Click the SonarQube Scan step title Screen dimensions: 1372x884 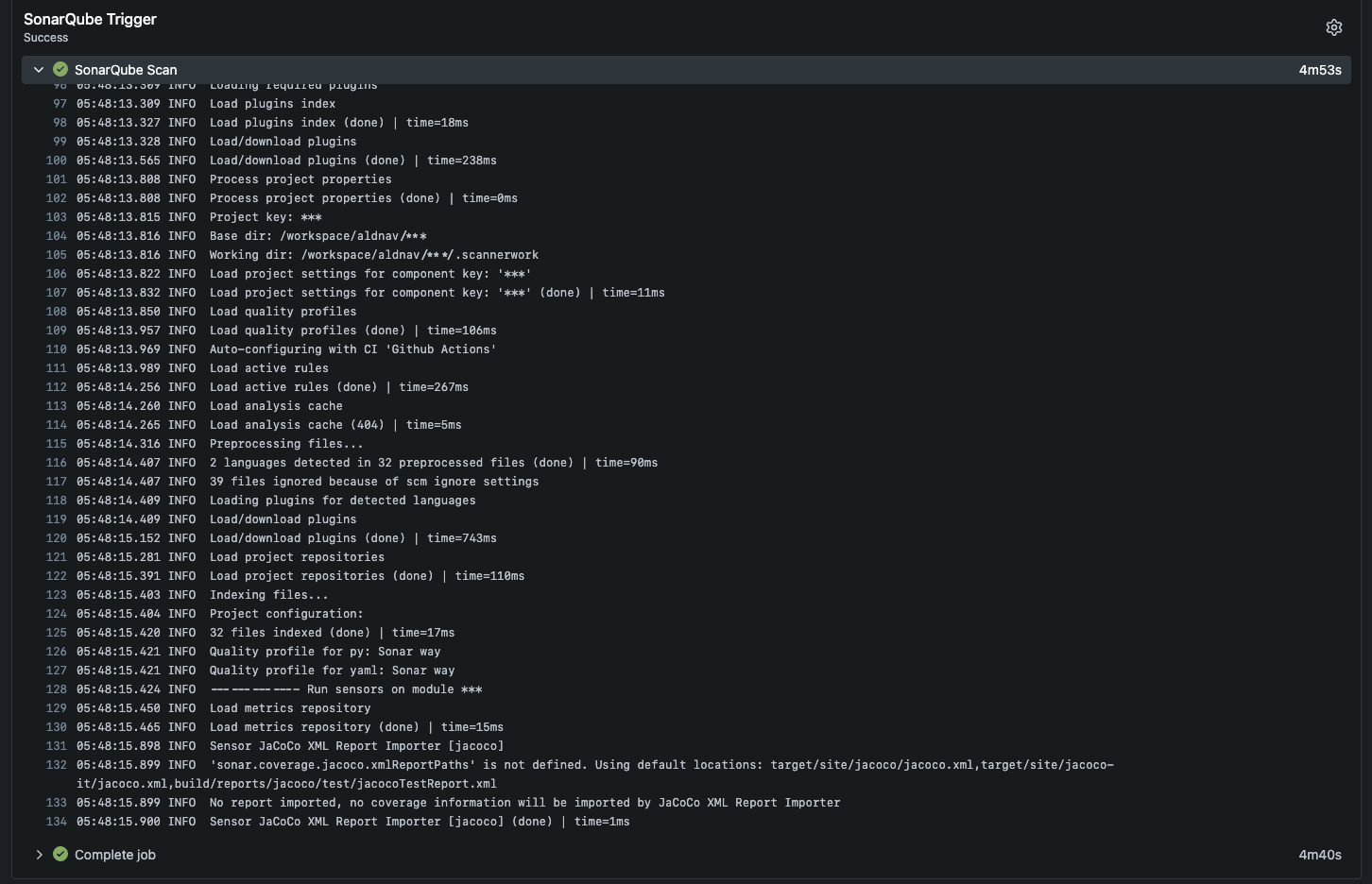click(126, 70)
